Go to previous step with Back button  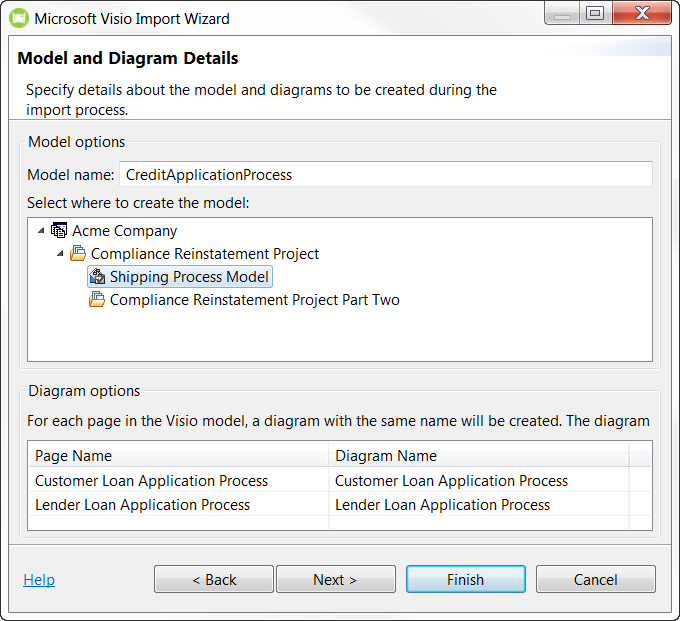pos(214,579)
